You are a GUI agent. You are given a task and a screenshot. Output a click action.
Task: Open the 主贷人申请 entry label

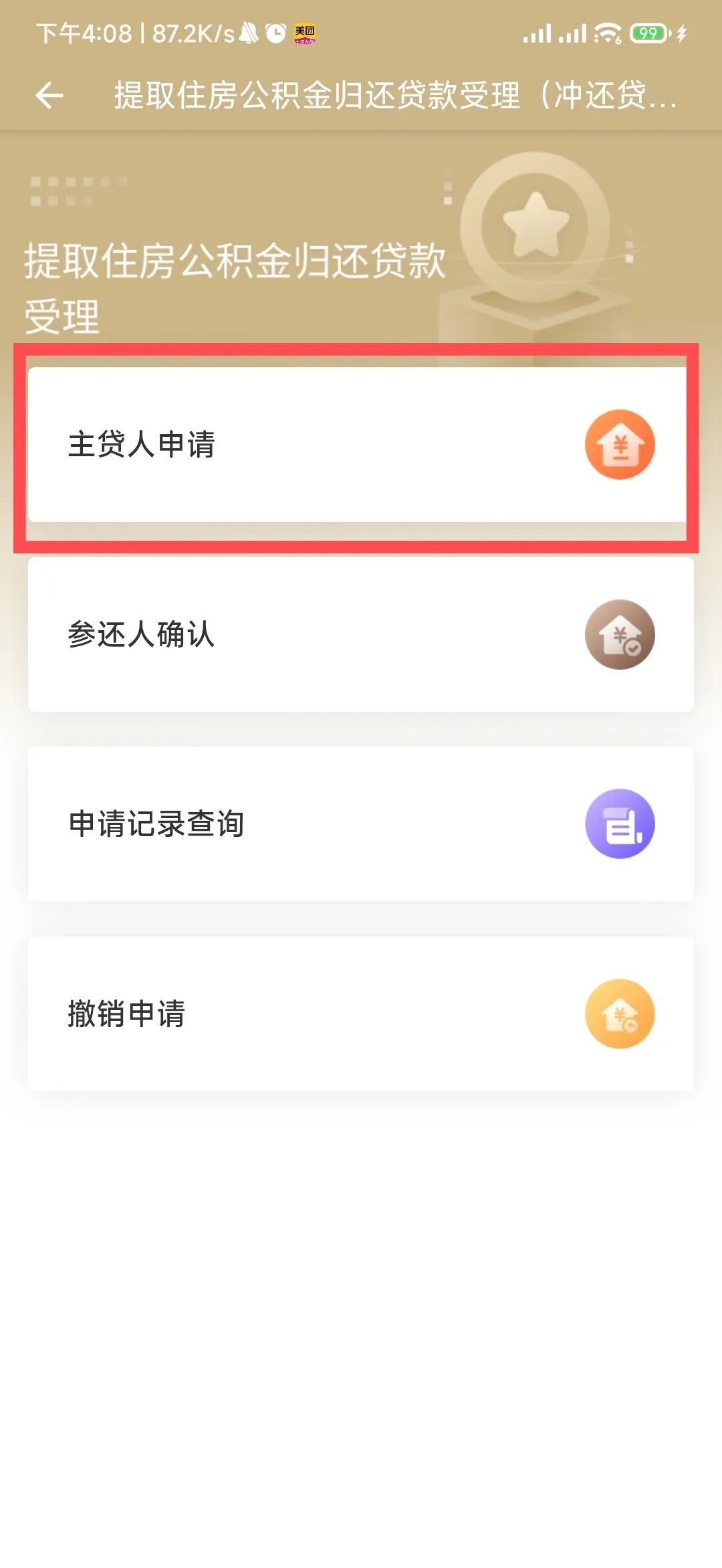point(142,445)
